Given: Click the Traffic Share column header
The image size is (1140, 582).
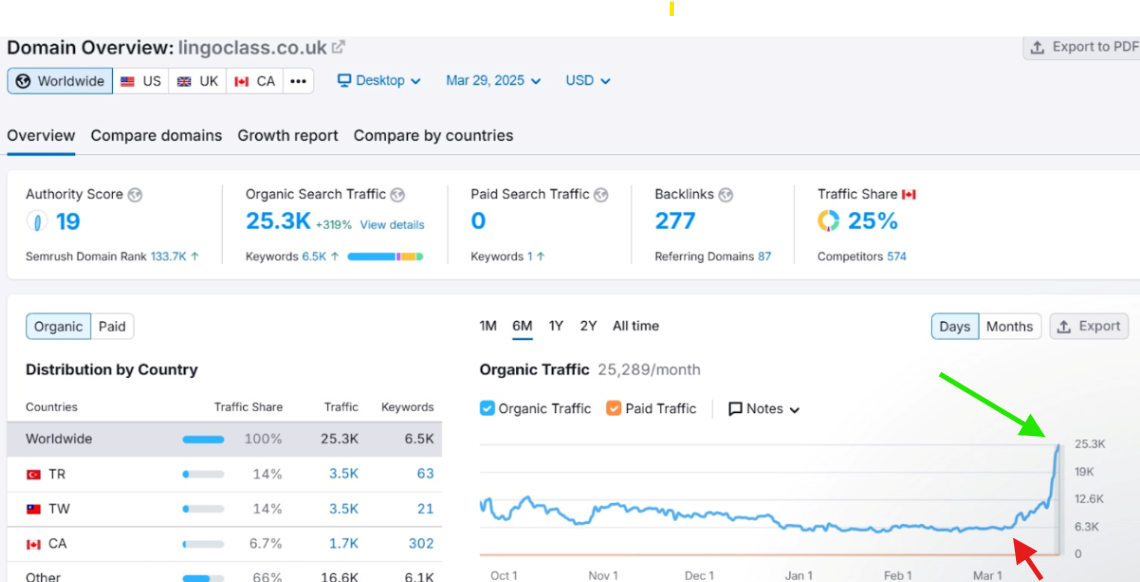Looking at the screenshot, I should (x=248, y=408).
